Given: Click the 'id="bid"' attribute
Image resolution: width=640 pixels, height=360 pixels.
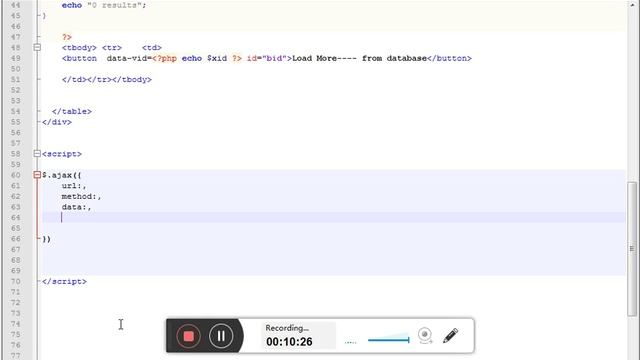Looking at the screenshot, I should [267, 58].
